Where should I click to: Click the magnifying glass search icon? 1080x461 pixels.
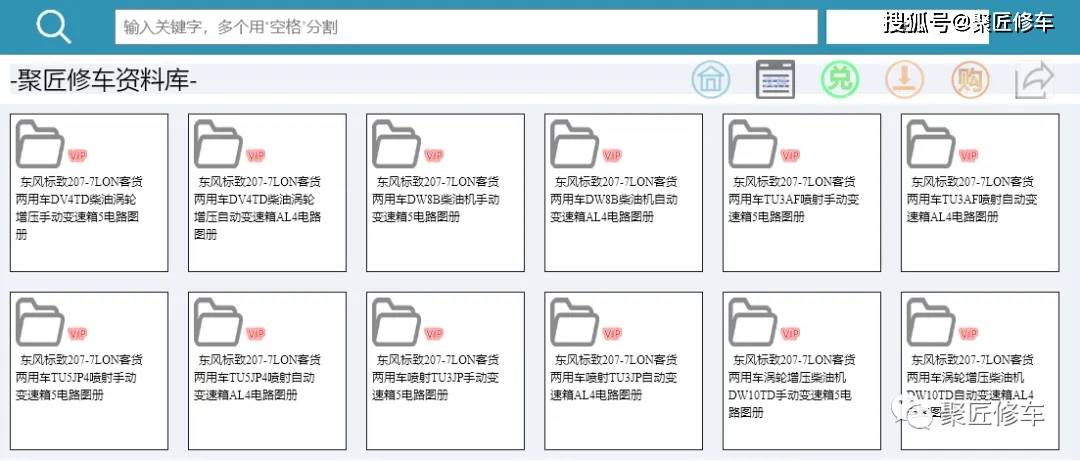[x=53, y=27]
